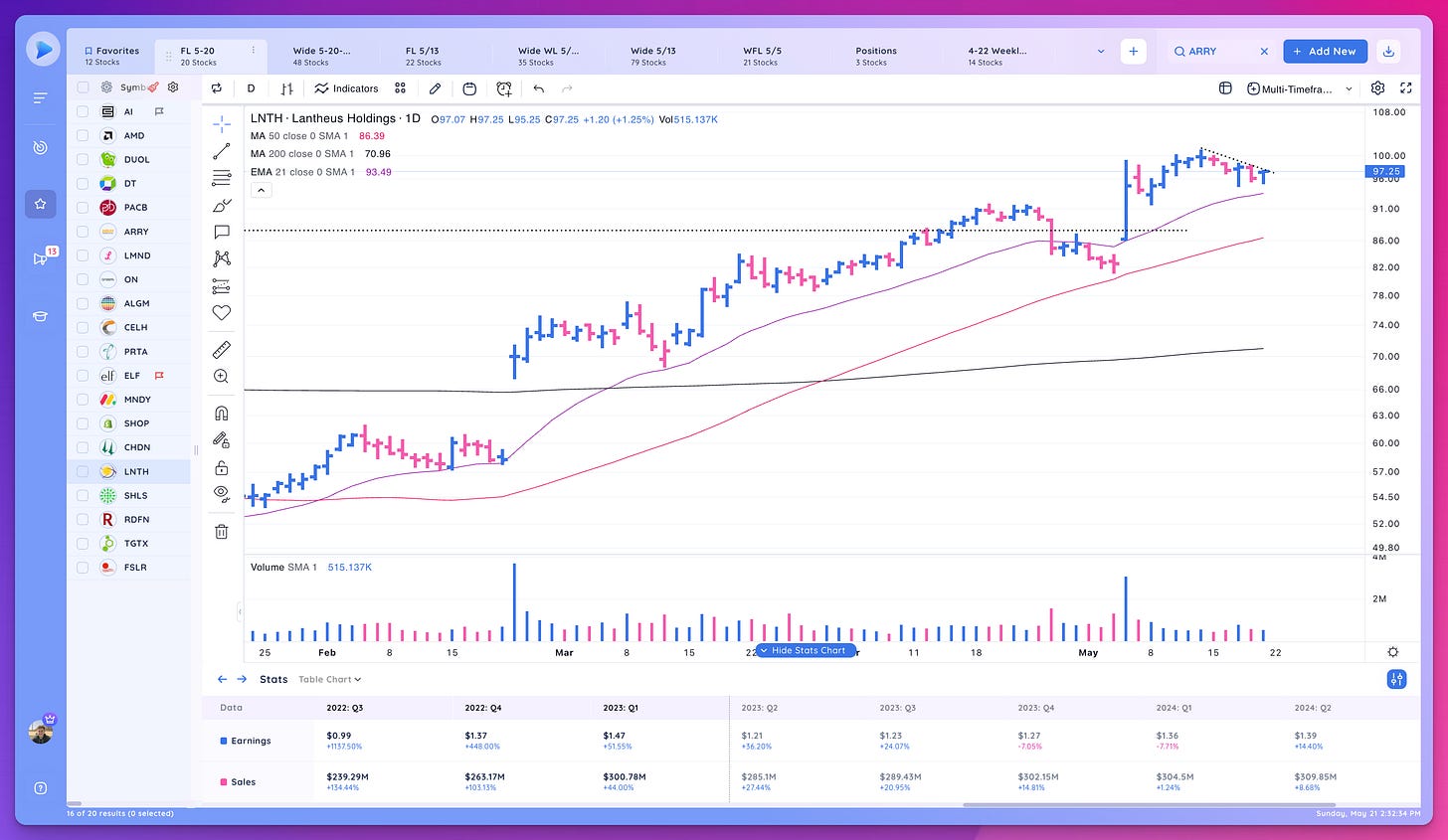The image size is (1448, 840).
Task: Collapse the indicator legend chevron
Action: tap(261, 190)
